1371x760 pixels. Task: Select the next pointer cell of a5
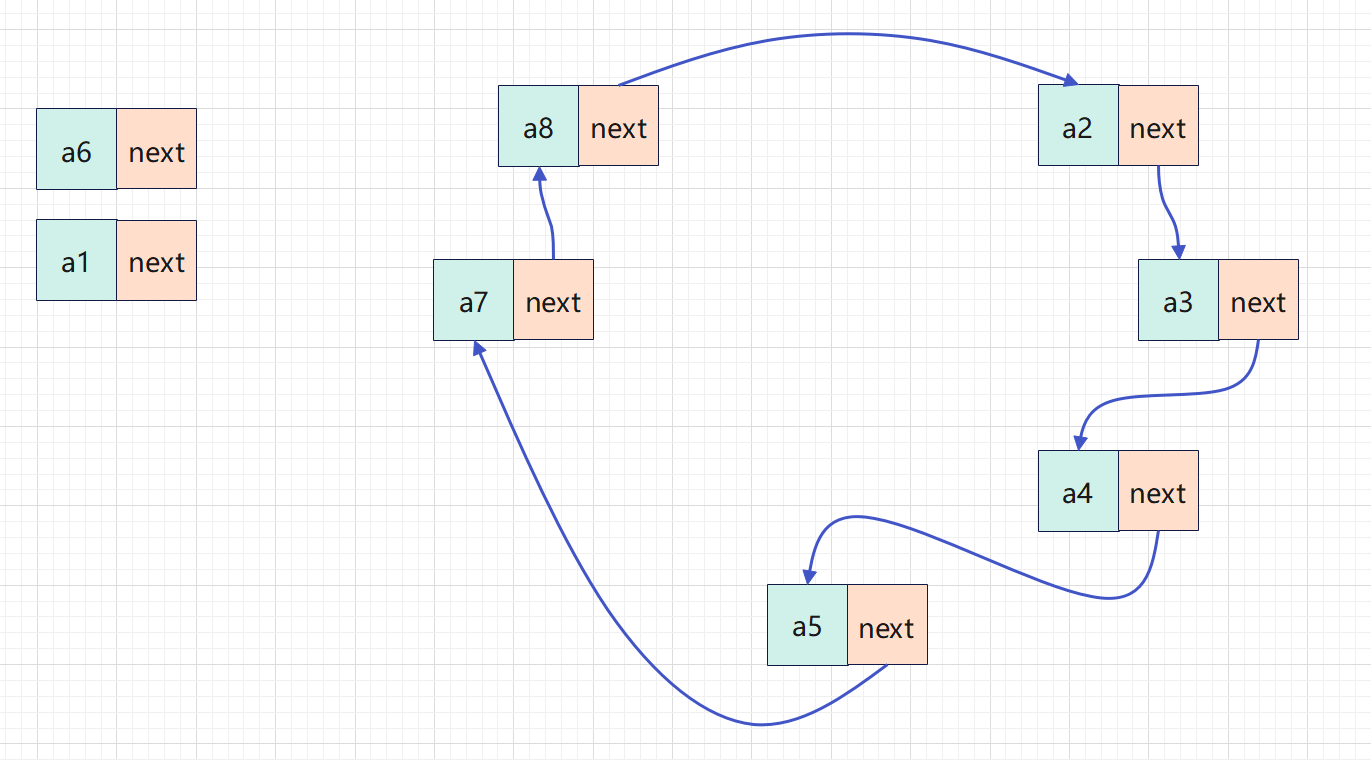[888, 625]
